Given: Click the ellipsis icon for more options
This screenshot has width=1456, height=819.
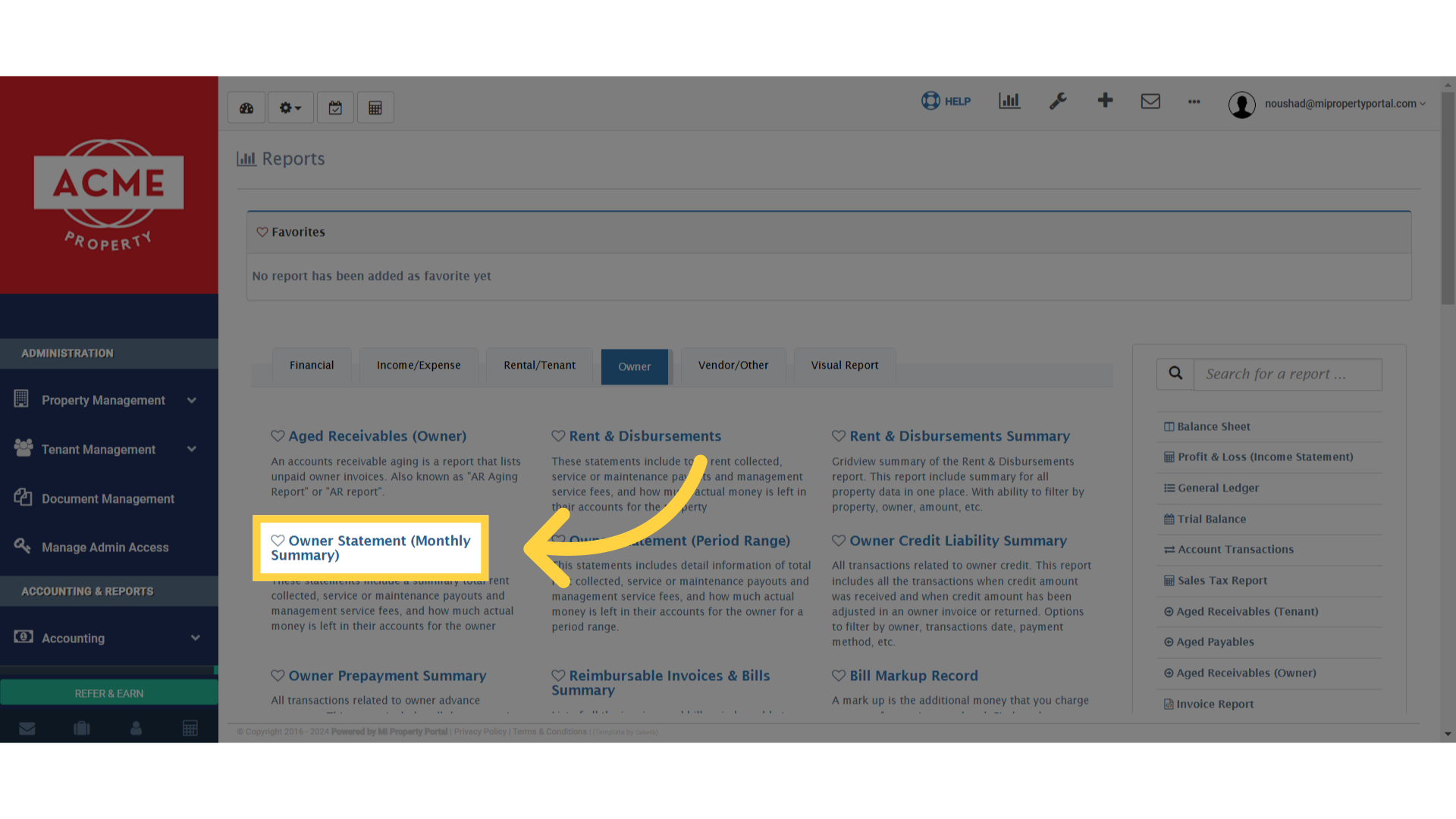Looking at the screenshot, I should coord(1194,102).
